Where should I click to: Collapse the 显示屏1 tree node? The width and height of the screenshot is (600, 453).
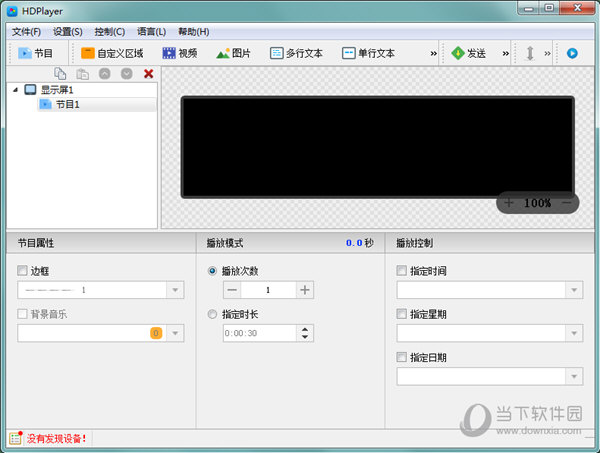pyautogui.click(x=15, y=90)
